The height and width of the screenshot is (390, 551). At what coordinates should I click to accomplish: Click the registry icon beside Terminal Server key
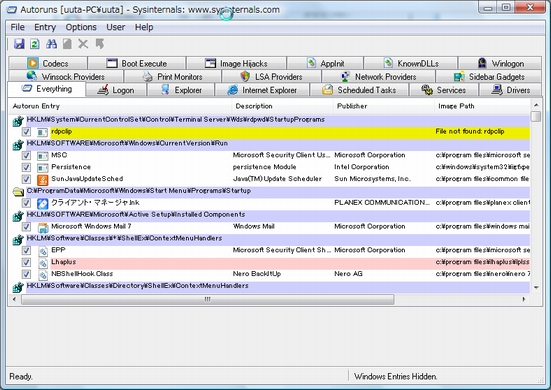pyautogui.click(x=18, y=121)
